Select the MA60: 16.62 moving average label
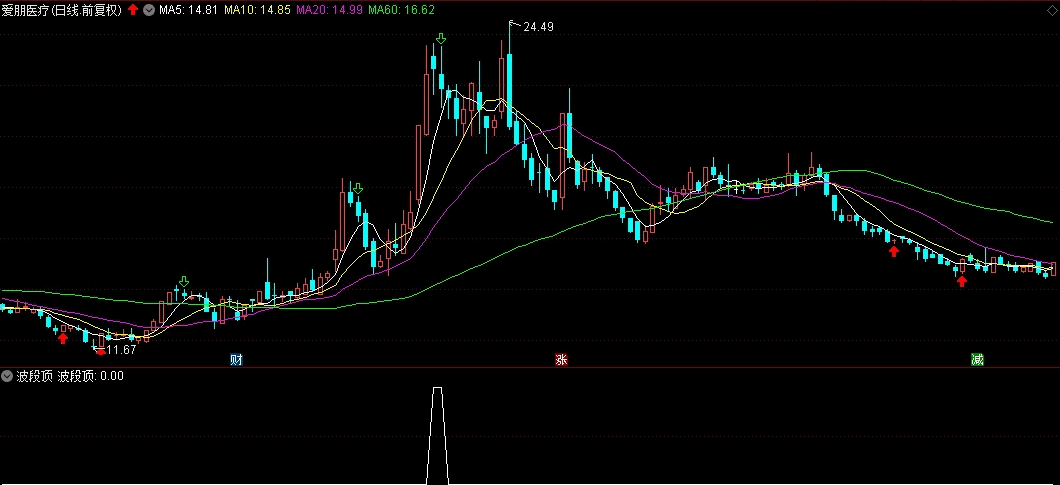 coord(402,9)
